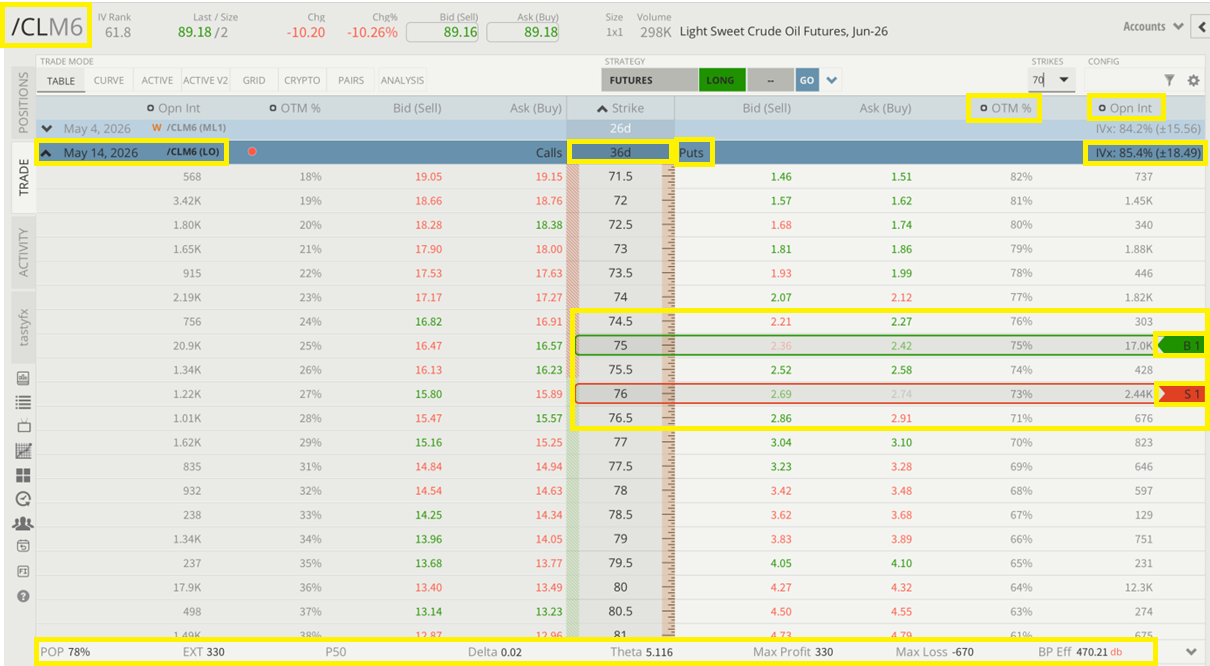Click the red S 1 order tag

pos(1181,394)
